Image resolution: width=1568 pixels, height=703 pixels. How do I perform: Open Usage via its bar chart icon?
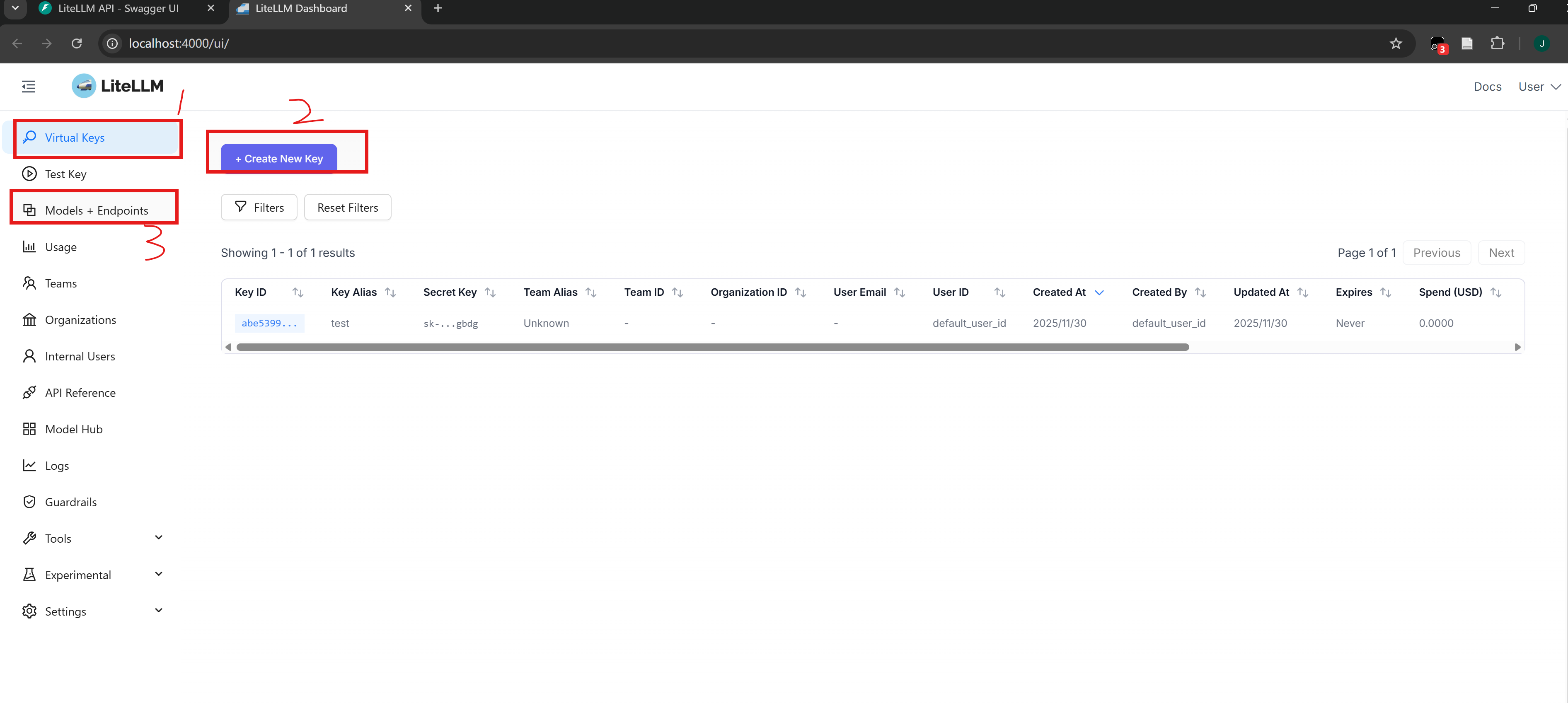(29, 246)
